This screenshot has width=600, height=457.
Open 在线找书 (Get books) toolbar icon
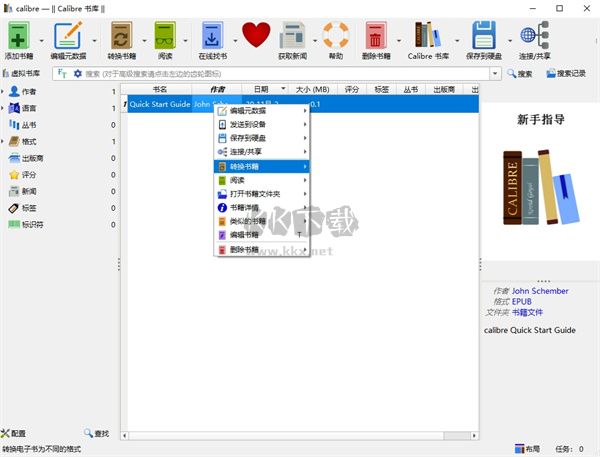point(215,36)
